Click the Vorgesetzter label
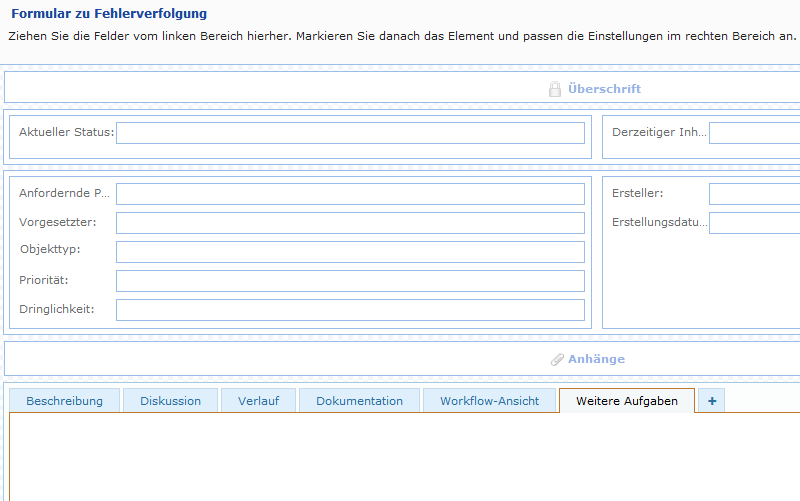This screenshot has width=800, height=501. click(58, 222)
